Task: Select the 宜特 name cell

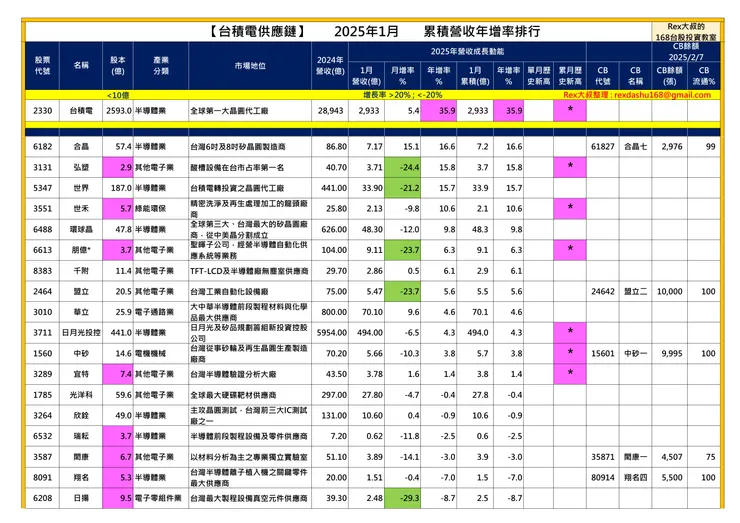Action: coord(81,374)
